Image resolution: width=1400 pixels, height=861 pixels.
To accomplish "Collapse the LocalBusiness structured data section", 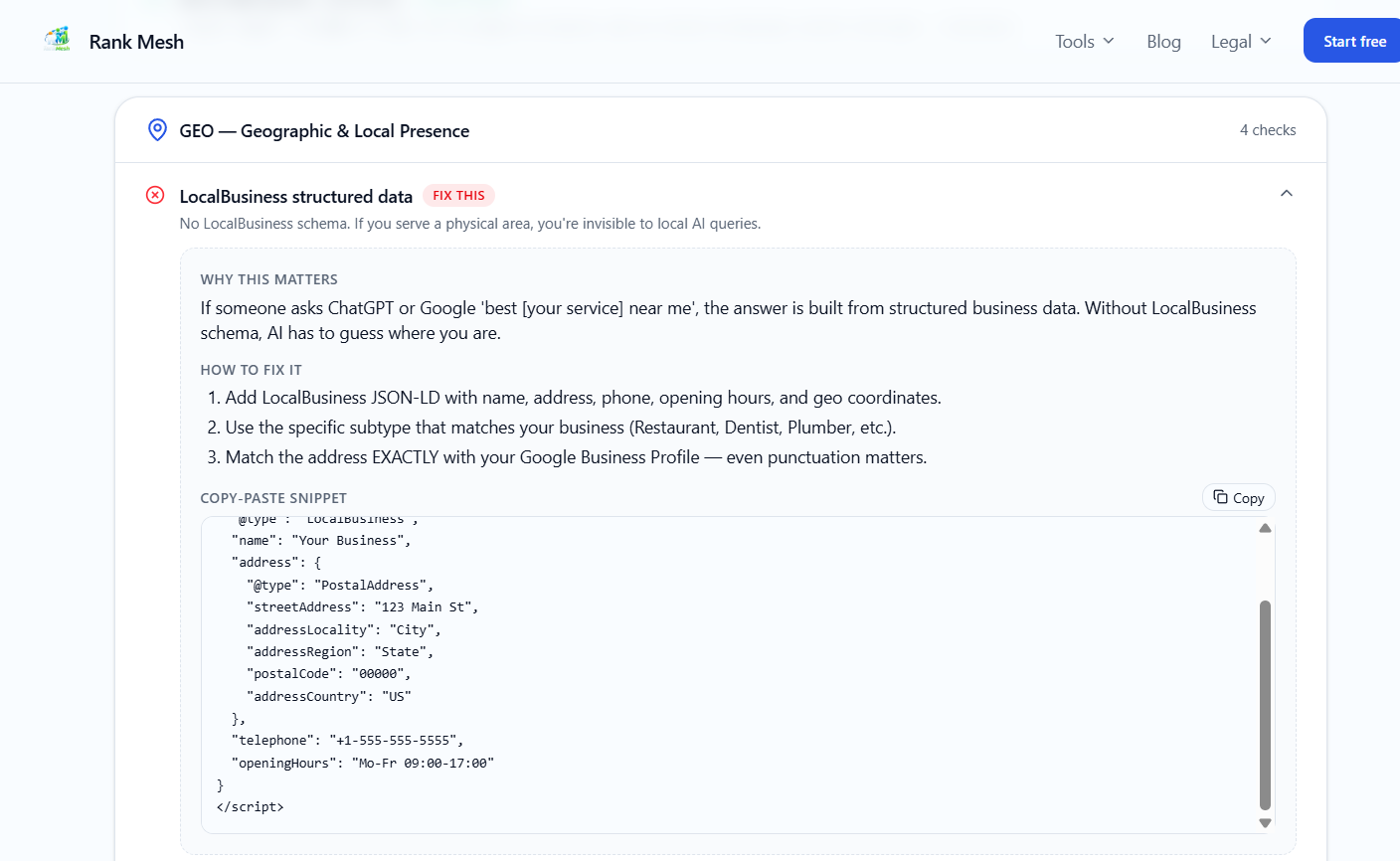I will point(1286,194).
